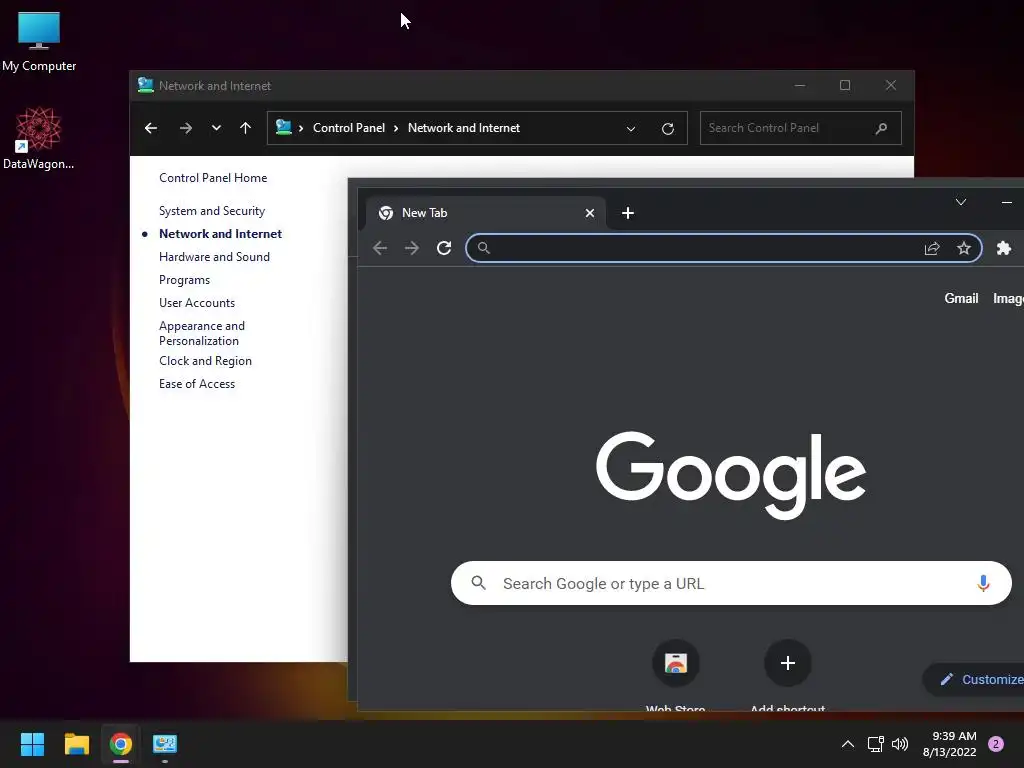1024x768 pixels.
Task: Click Network and Internet breadcrumb segment
Action: pyautogui.click(x=464, y=128)
